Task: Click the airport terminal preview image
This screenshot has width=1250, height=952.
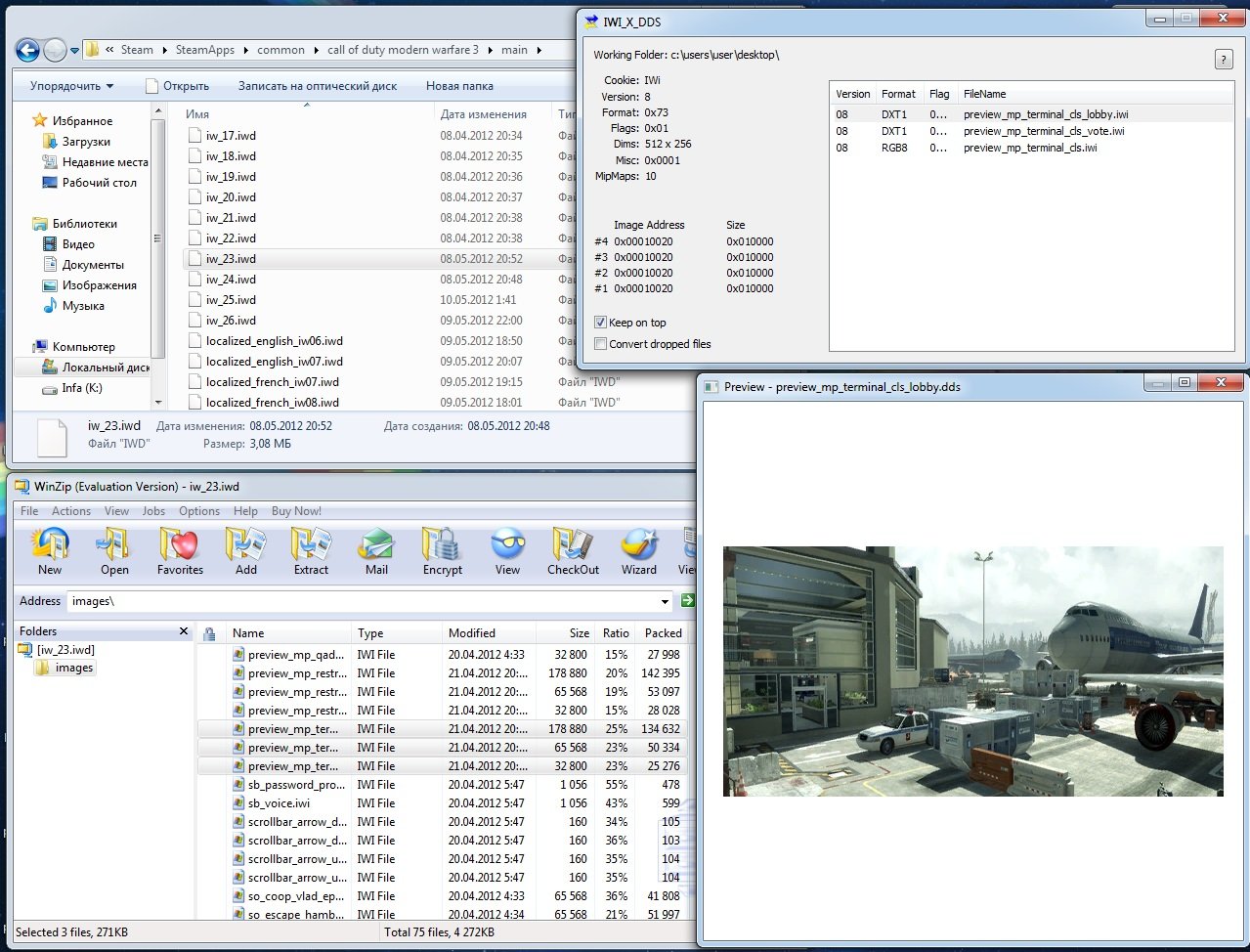Action: (x=972, y=671)
